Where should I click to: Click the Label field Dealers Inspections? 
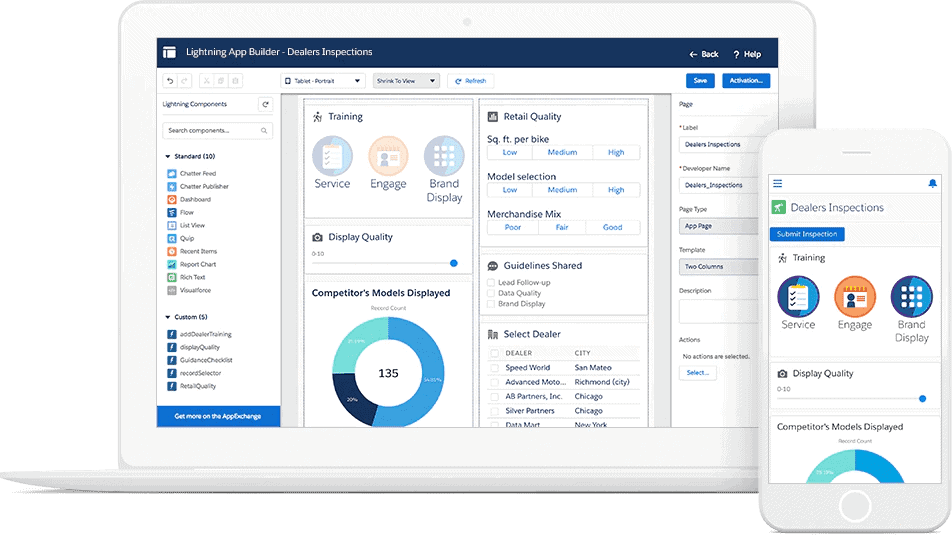(719, 145)
